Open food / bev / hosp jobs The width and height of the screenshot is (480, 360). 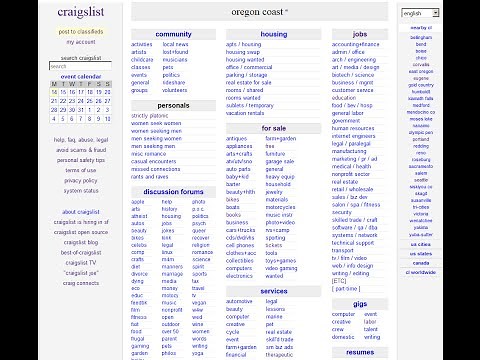tap(352, 105)
